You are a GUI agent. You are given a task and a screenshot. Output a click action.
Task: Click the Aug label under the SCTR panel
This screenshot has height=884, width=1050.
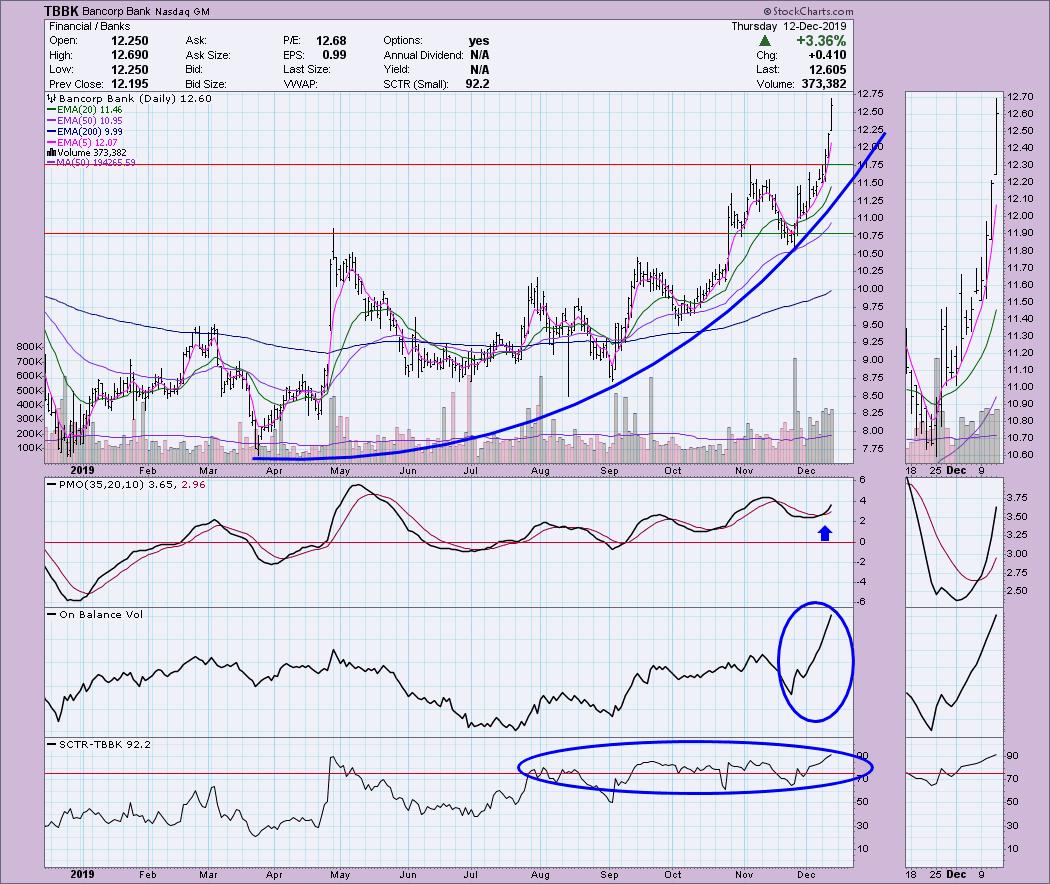(x=540, y=875)
